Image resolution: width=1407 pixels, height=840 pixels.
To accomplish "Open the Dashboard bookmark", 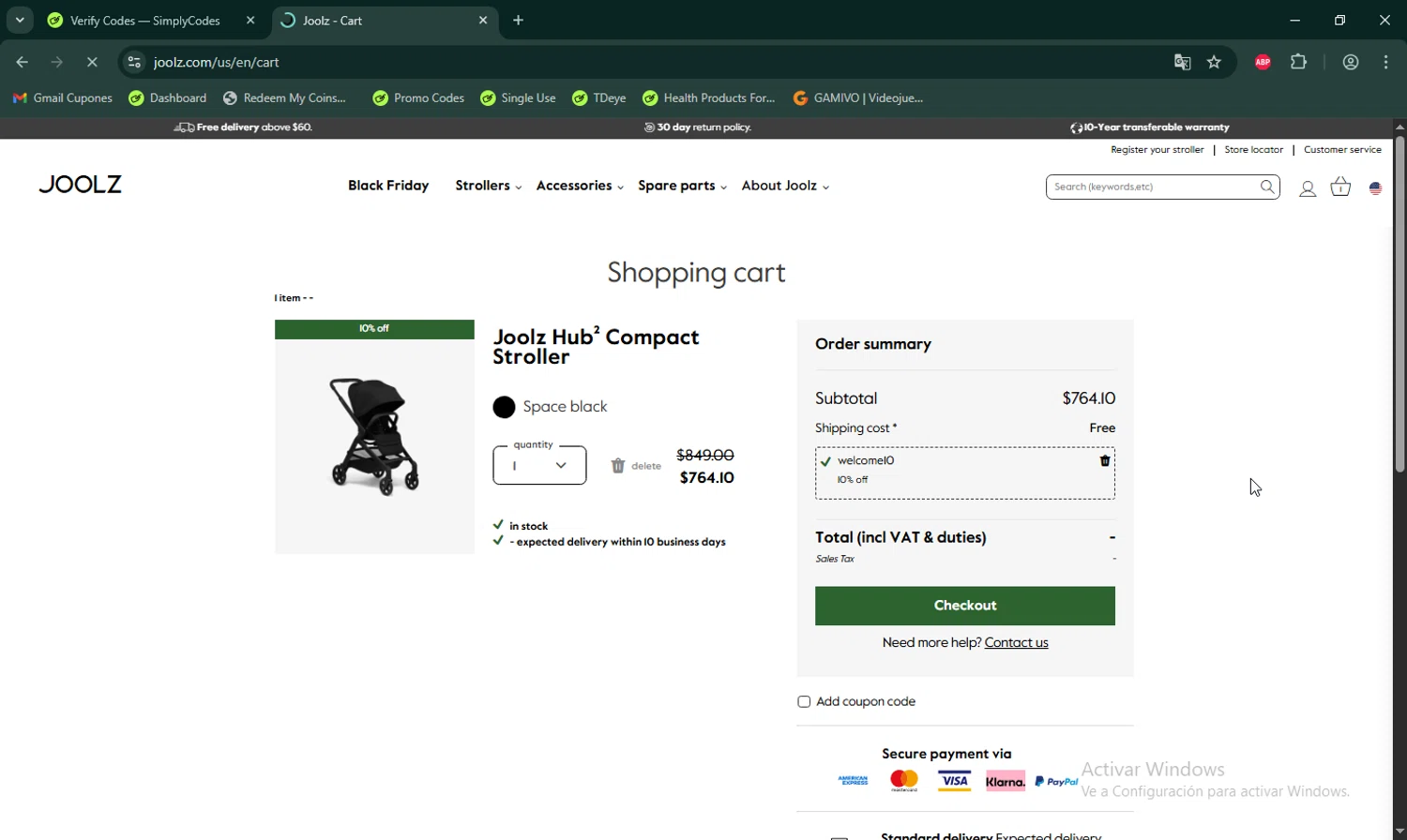I will (168, 98).
